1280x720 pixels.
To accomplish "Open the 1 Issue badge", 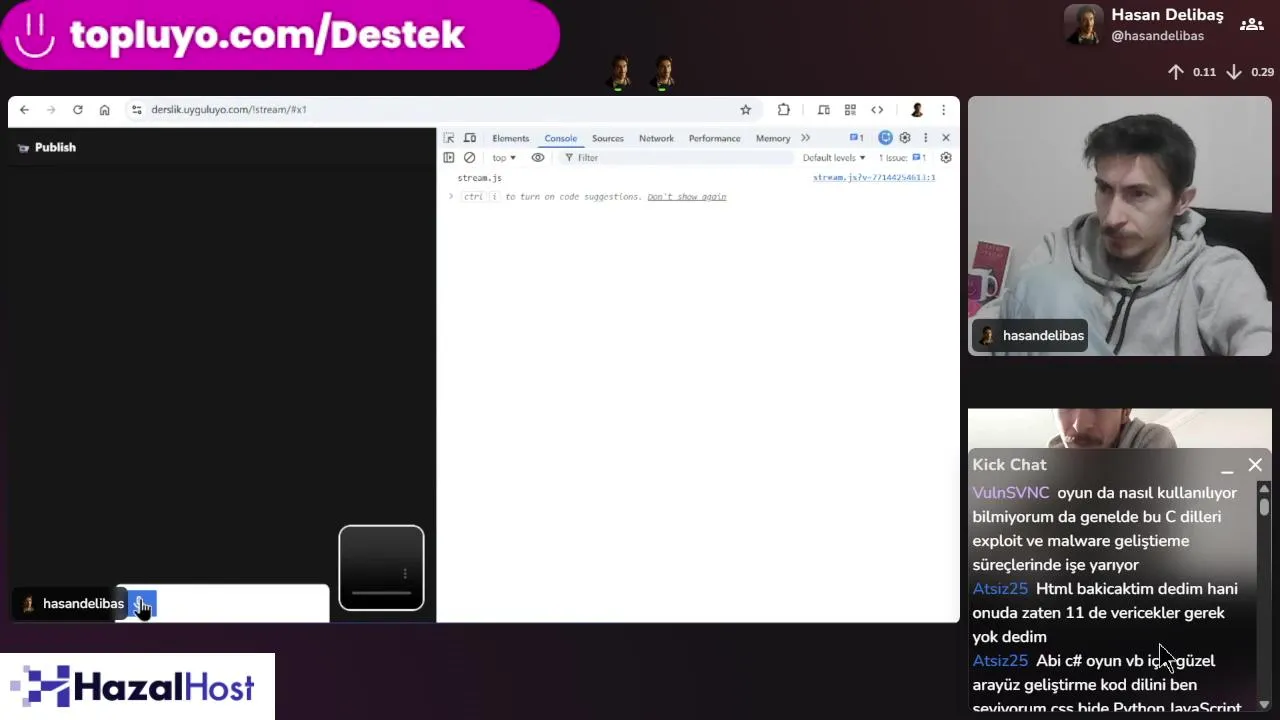I will tap(902, 158).
